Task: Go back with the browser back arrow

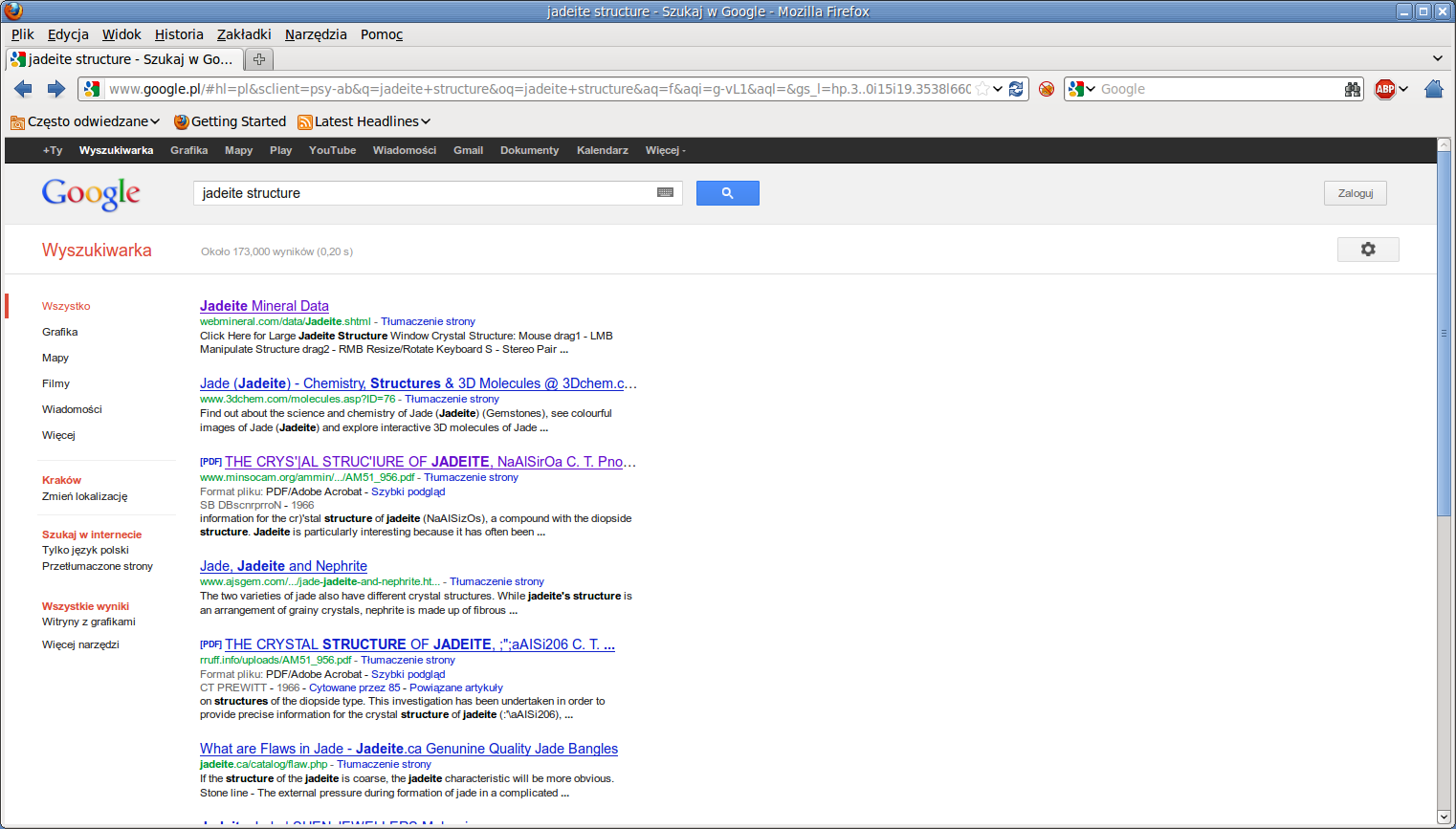Action: [x=23, y=89]
